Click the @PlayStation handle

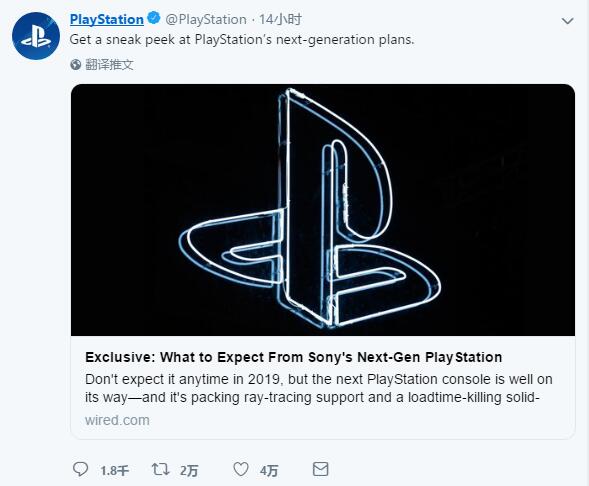click(x=206, y=19)
